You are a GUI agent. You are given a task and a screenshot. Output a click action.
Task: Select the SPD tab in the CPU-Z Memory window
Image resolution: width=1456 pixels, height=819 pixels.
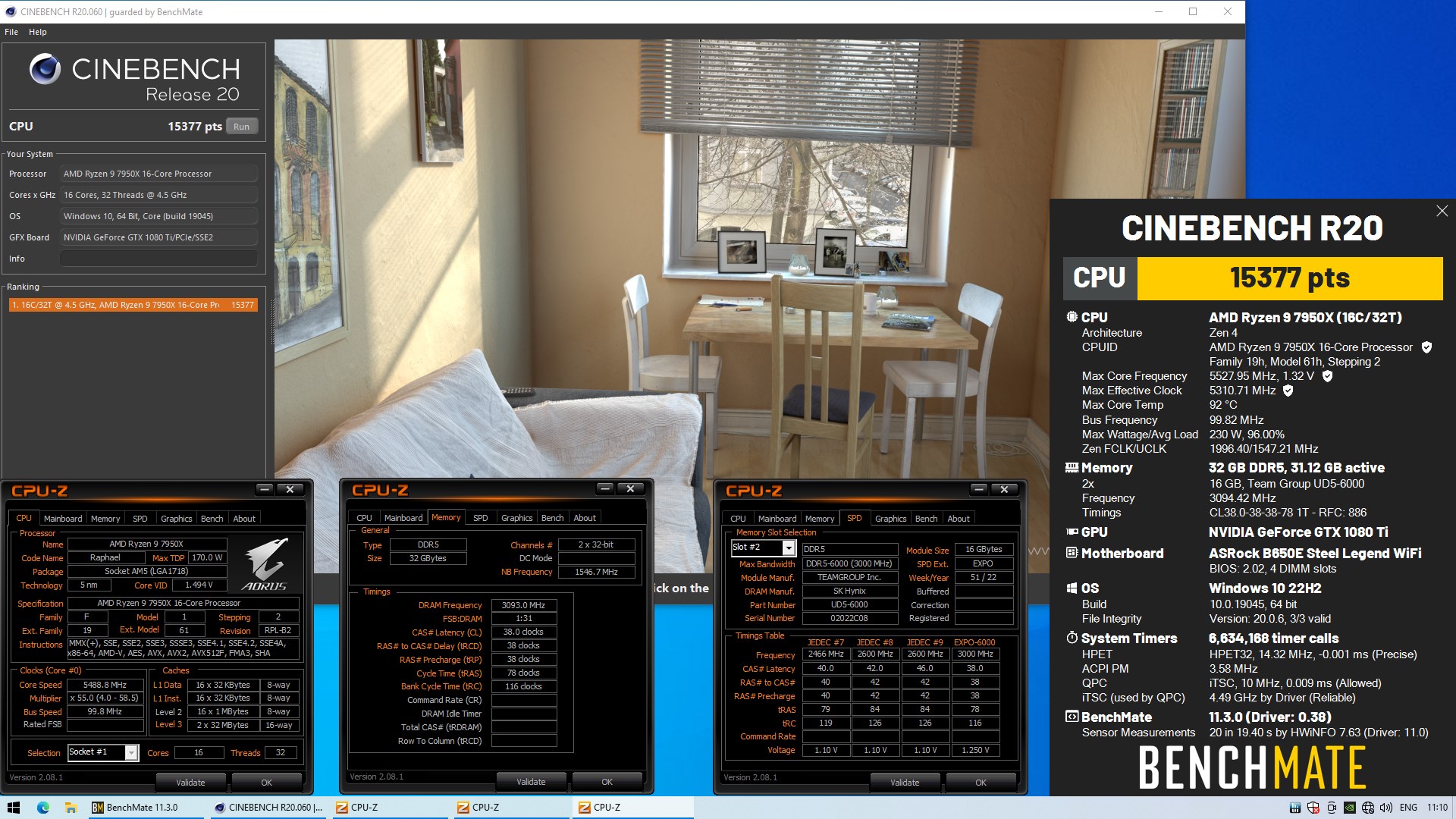click(481, 518)
